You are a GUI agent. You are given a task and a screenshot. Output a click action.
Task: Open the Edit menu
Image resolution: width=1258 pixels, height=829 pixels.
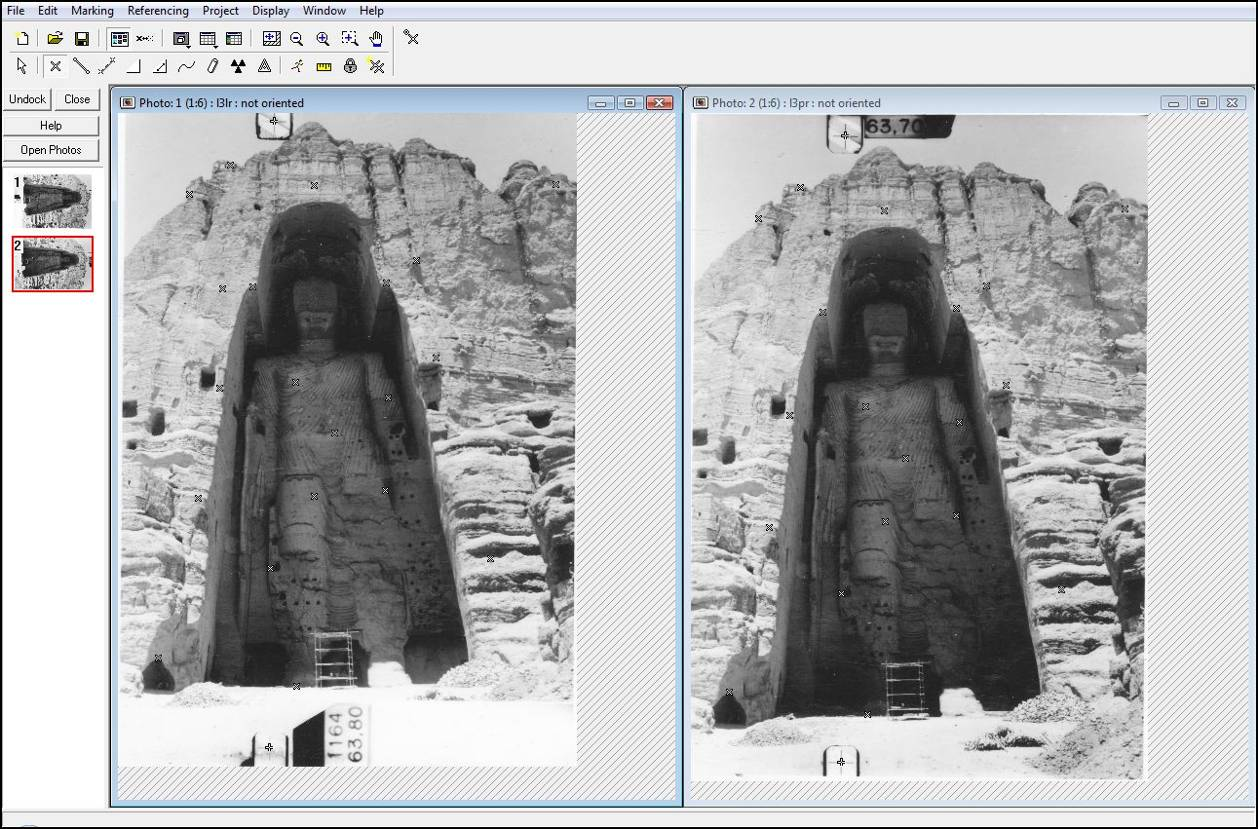[x=48, y=11]
